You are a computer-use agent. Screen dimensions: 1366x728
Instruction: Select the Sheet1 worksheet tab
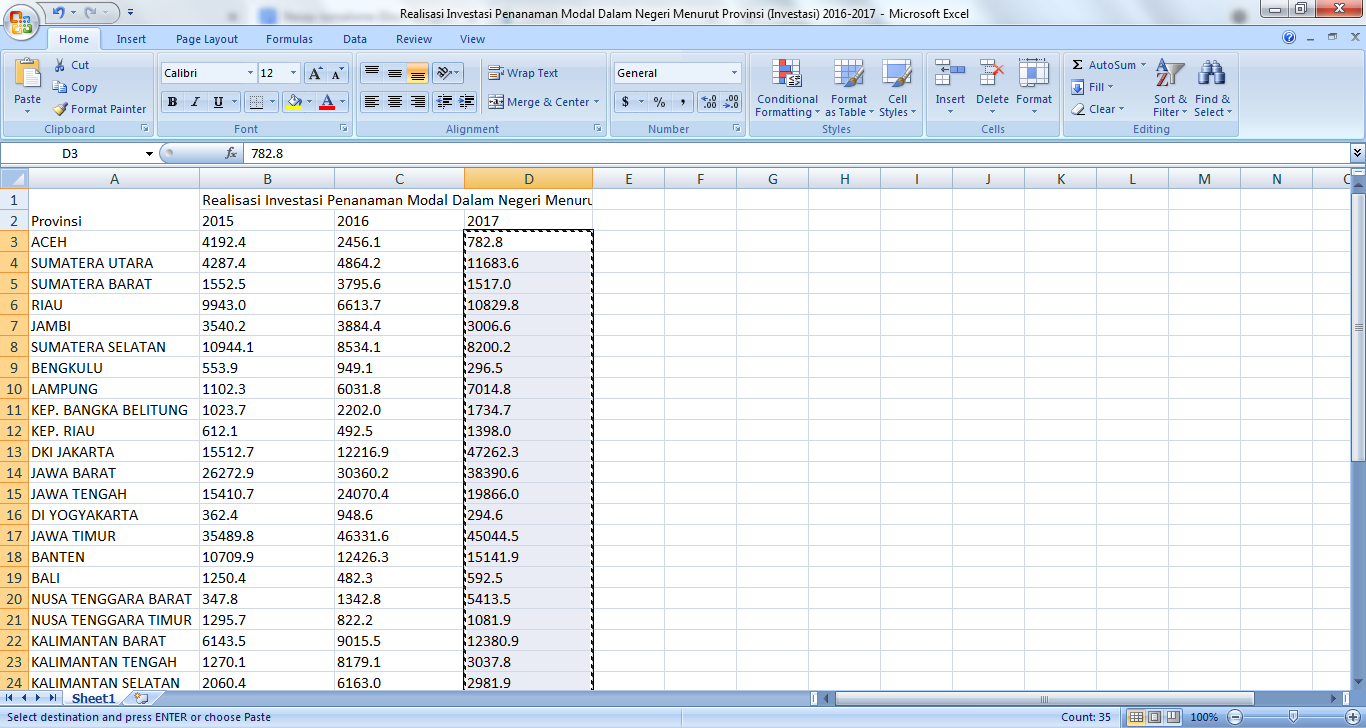[x=93, y=698]
